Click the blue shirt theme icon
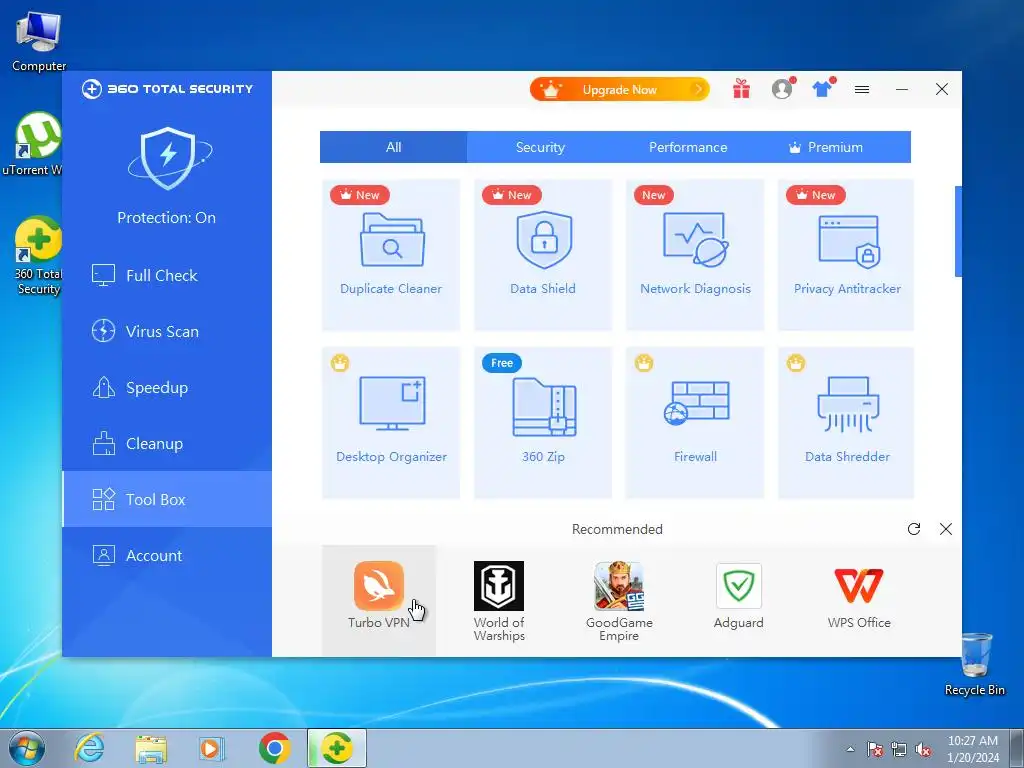Screen dimensions: 1024x768 pos(823,88)
